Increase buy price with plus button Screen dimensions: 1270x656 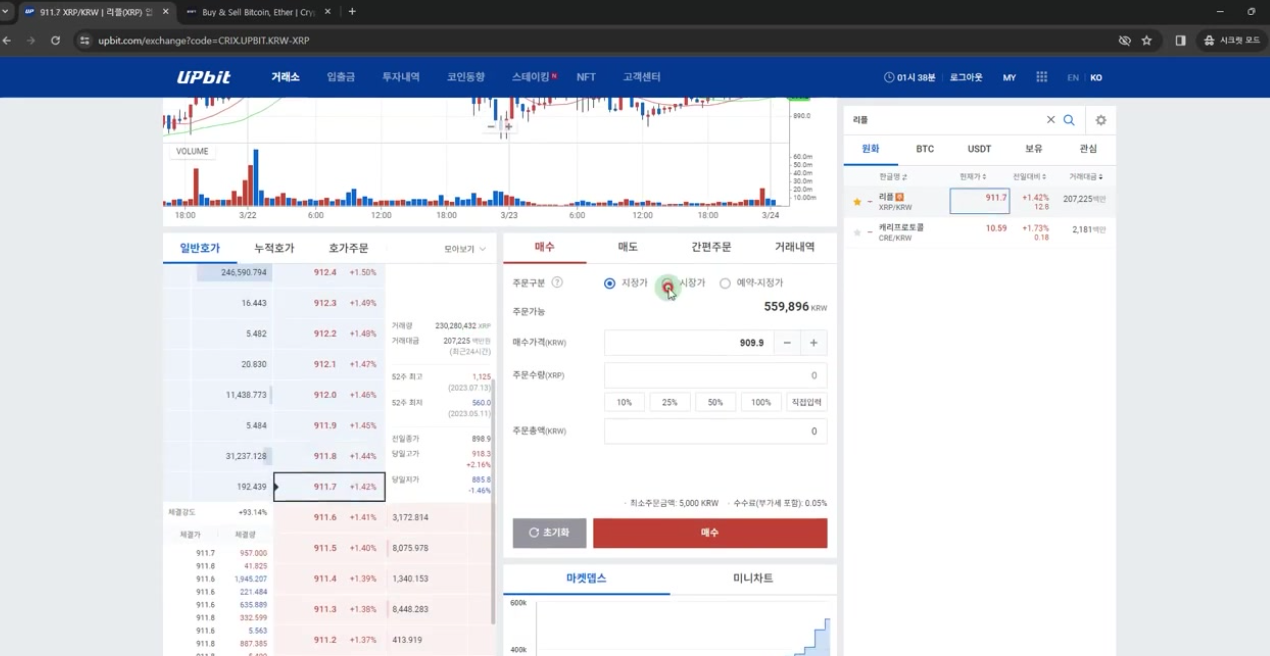pos(814,343)
